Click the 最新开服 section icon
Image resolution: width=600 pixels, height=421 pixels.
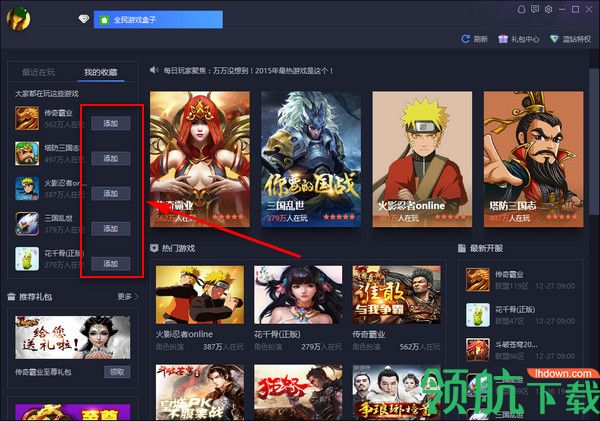click(462, 248)
